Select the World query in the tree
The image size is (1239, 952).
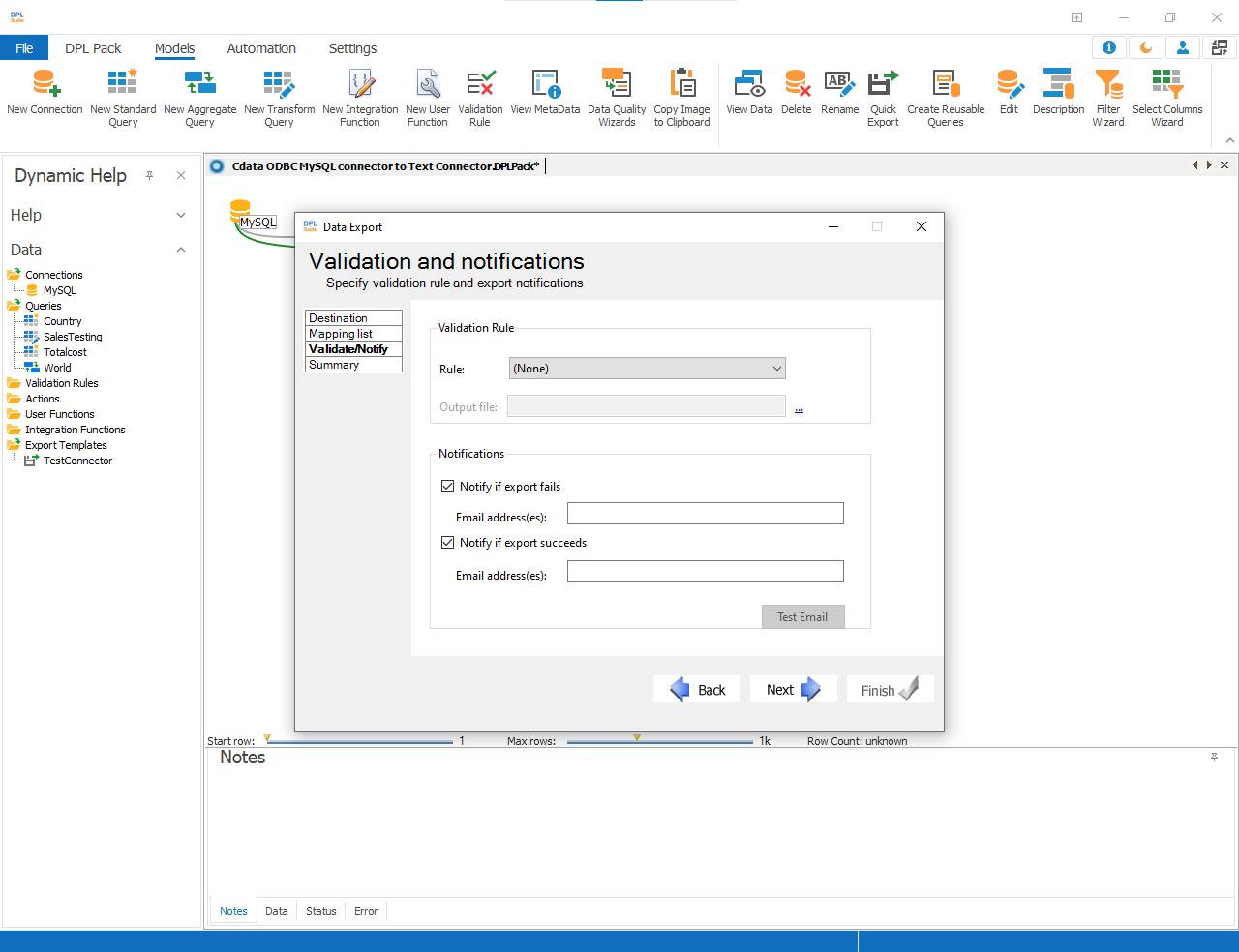57,368
